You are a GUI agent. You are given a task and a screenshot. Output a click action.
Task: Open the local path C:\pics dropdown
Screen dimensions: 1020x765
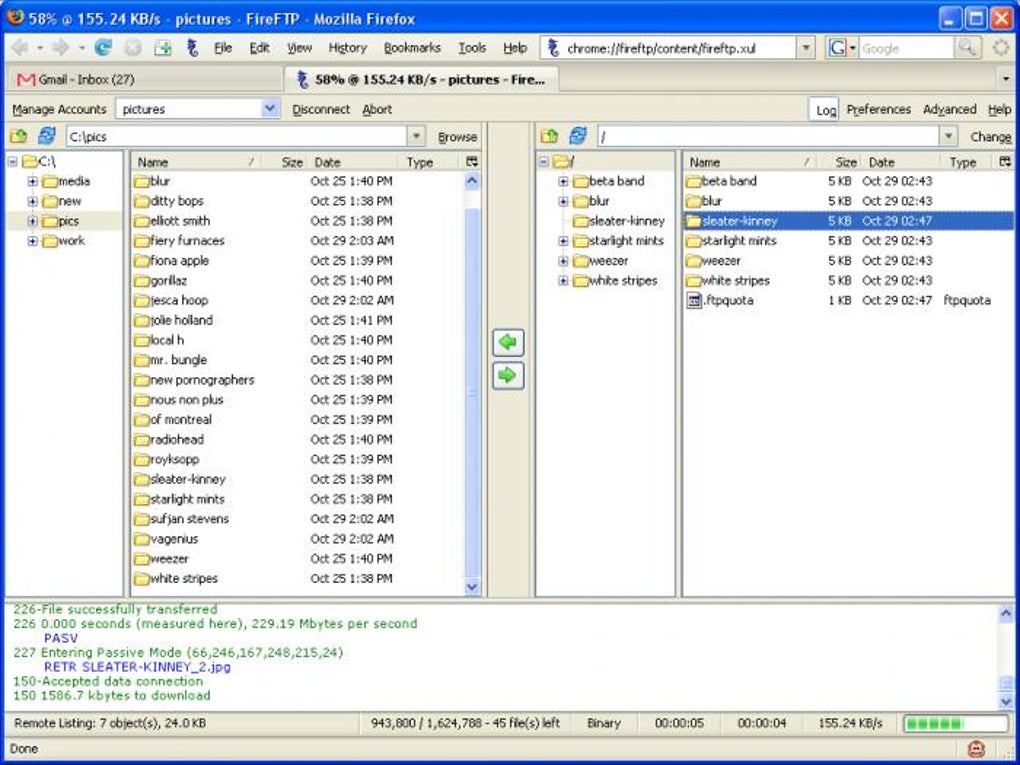[416, 137]
